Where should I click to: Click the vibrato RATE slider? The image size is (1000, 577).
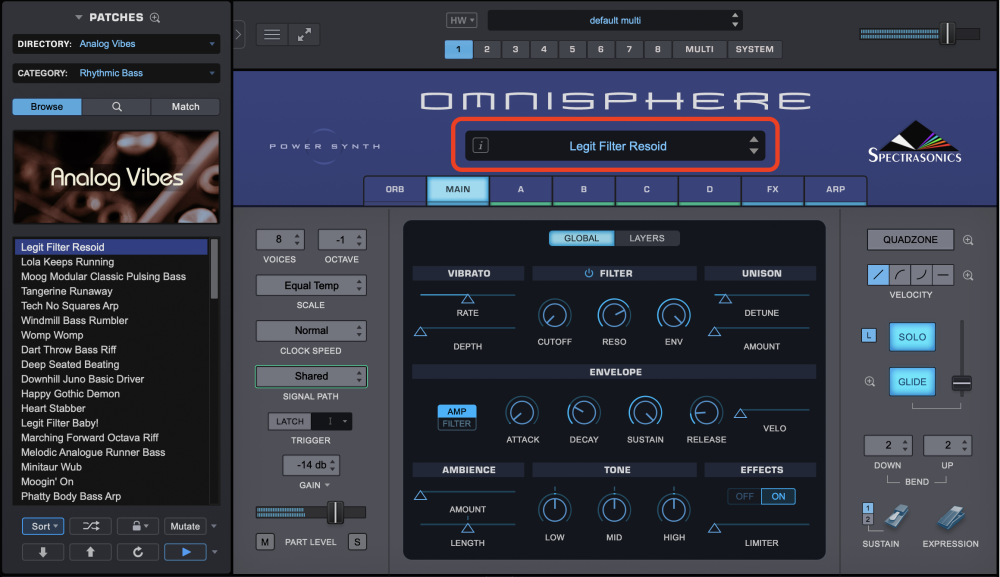(x=467, y=298)
